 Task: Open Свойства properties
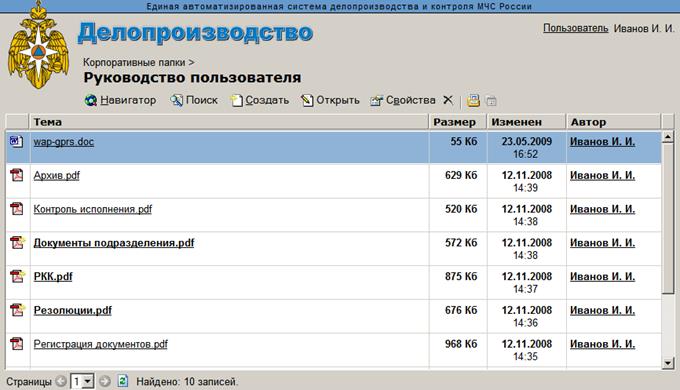403,100
